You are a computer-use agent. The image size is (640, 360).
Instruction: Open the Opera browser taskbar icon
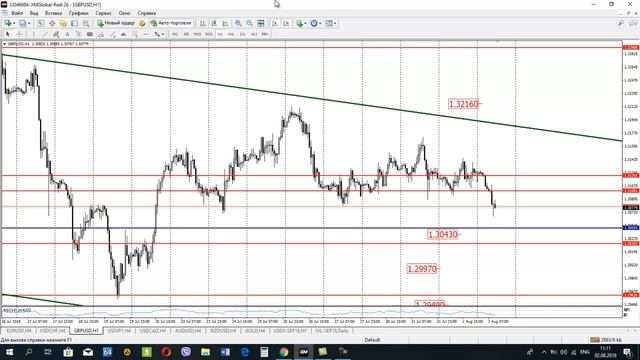(x=166, y=351)
